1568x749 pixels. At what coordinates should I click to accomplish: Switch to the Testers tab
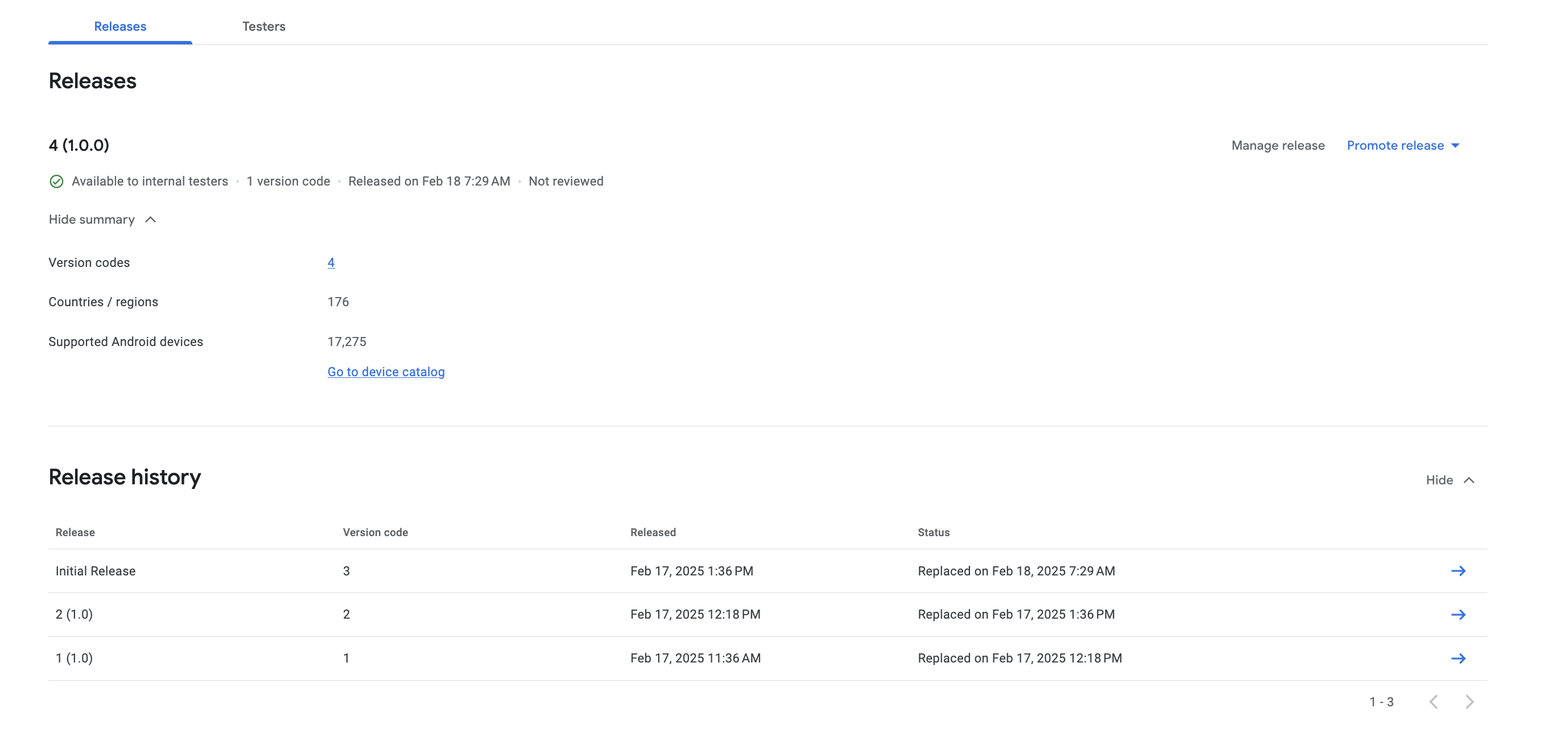263,26
